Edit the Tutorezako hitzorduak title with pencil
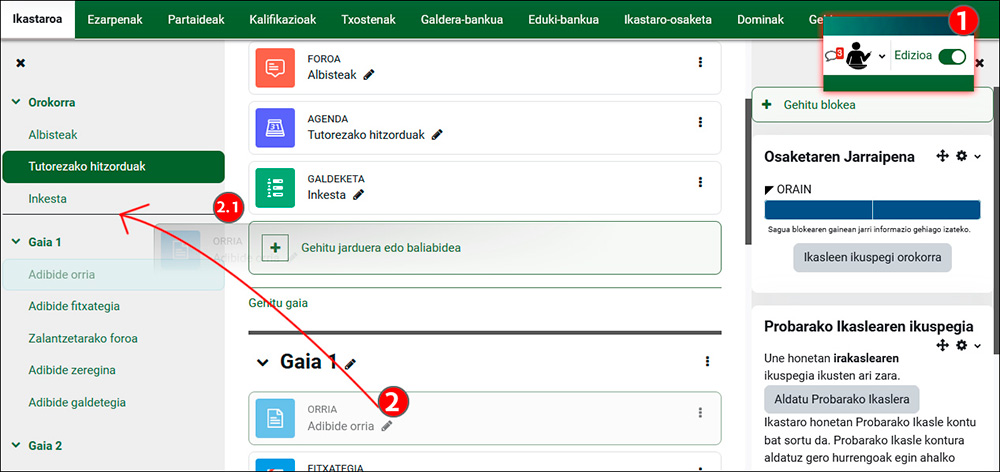Screen dimensions: 1000x472 point(437,135)
